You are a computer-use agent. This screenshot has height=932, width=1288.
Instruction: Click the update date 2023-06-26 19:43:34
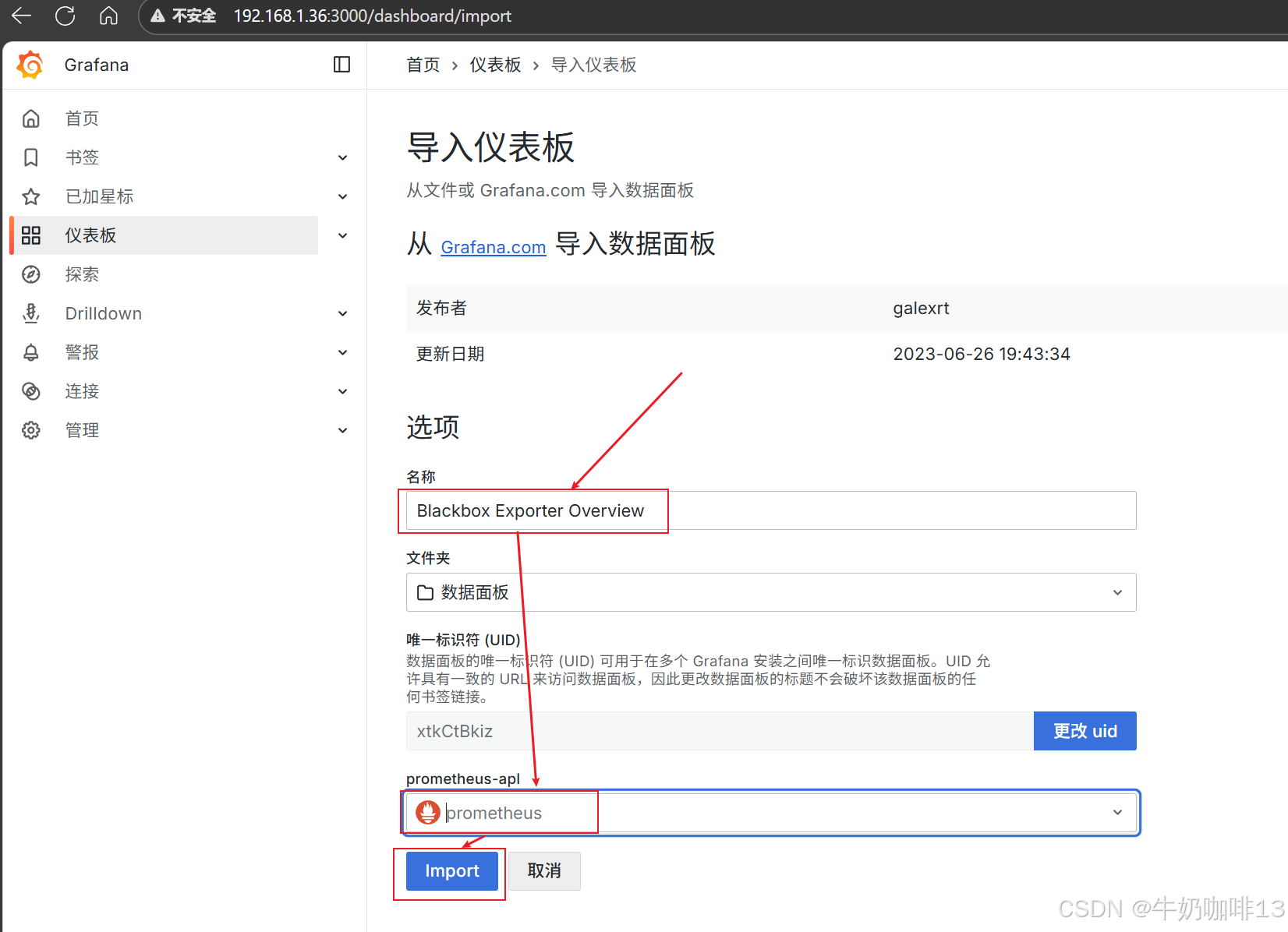[982, 354]
